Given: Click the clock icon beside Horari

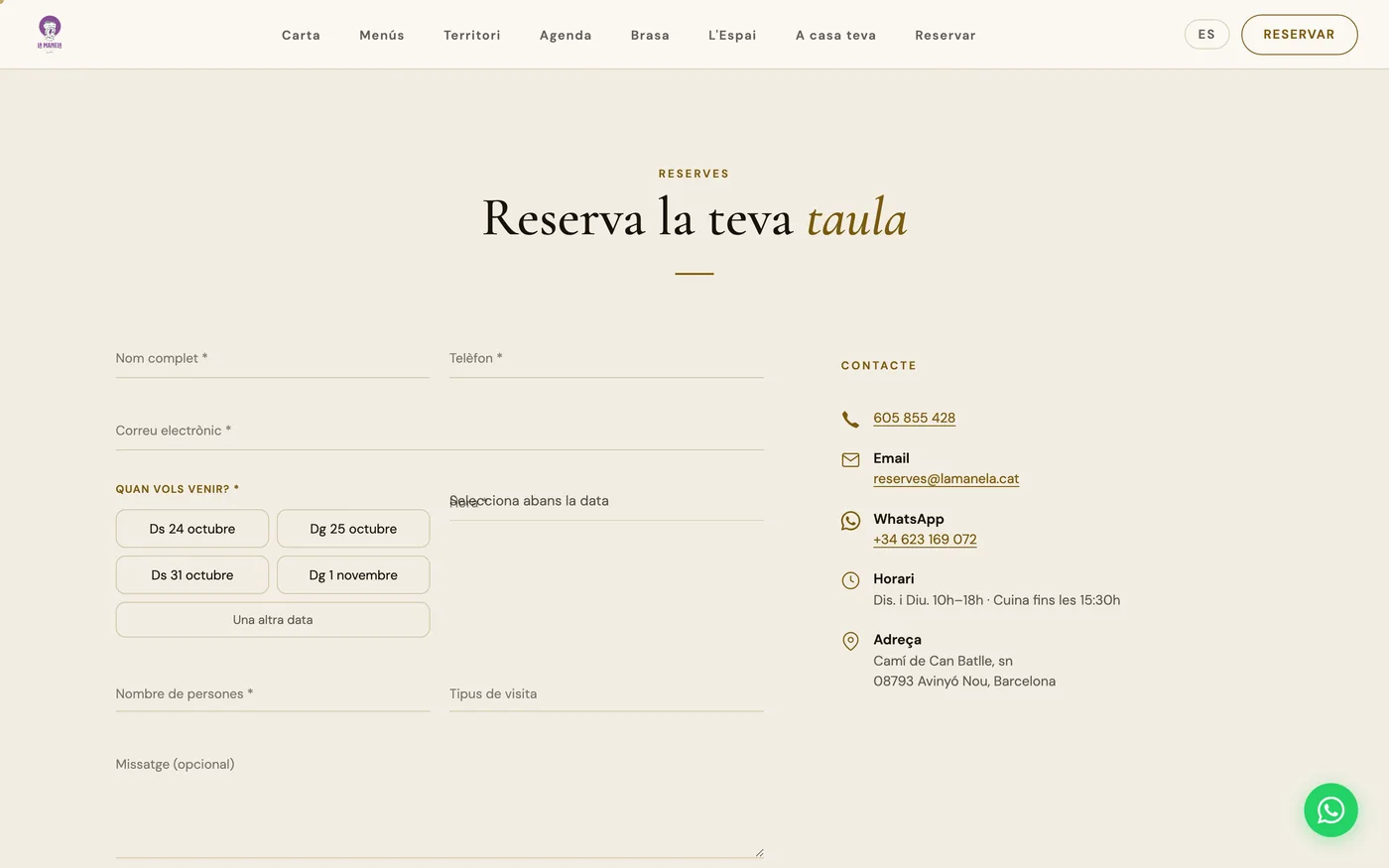Looking at the screenshot, I should [850, 580].
